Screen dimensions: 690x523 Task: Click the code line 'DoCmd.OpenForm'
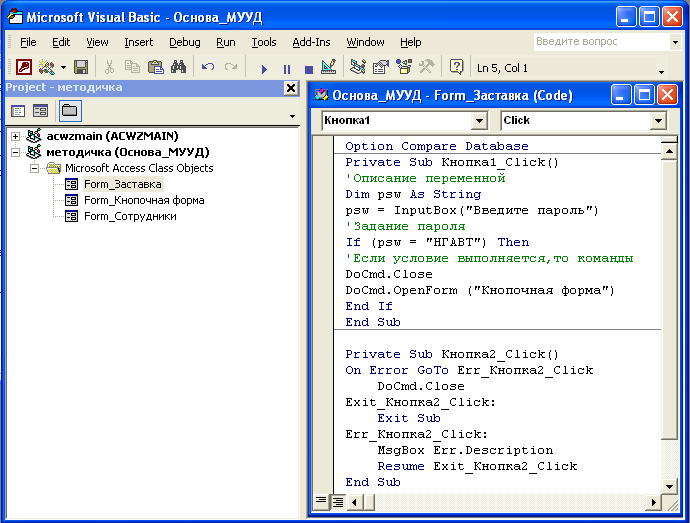coord(480,291)
